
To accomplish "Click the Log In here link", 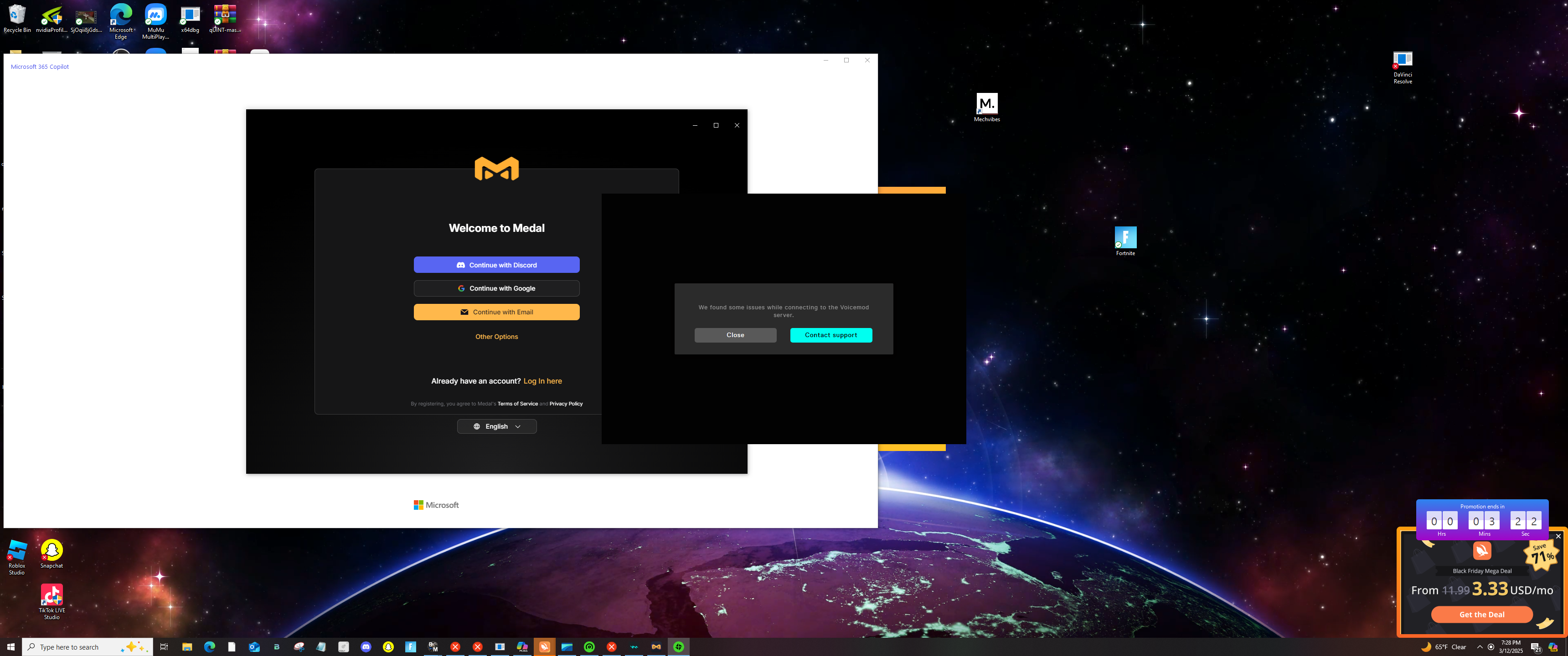I will (542, 381).
